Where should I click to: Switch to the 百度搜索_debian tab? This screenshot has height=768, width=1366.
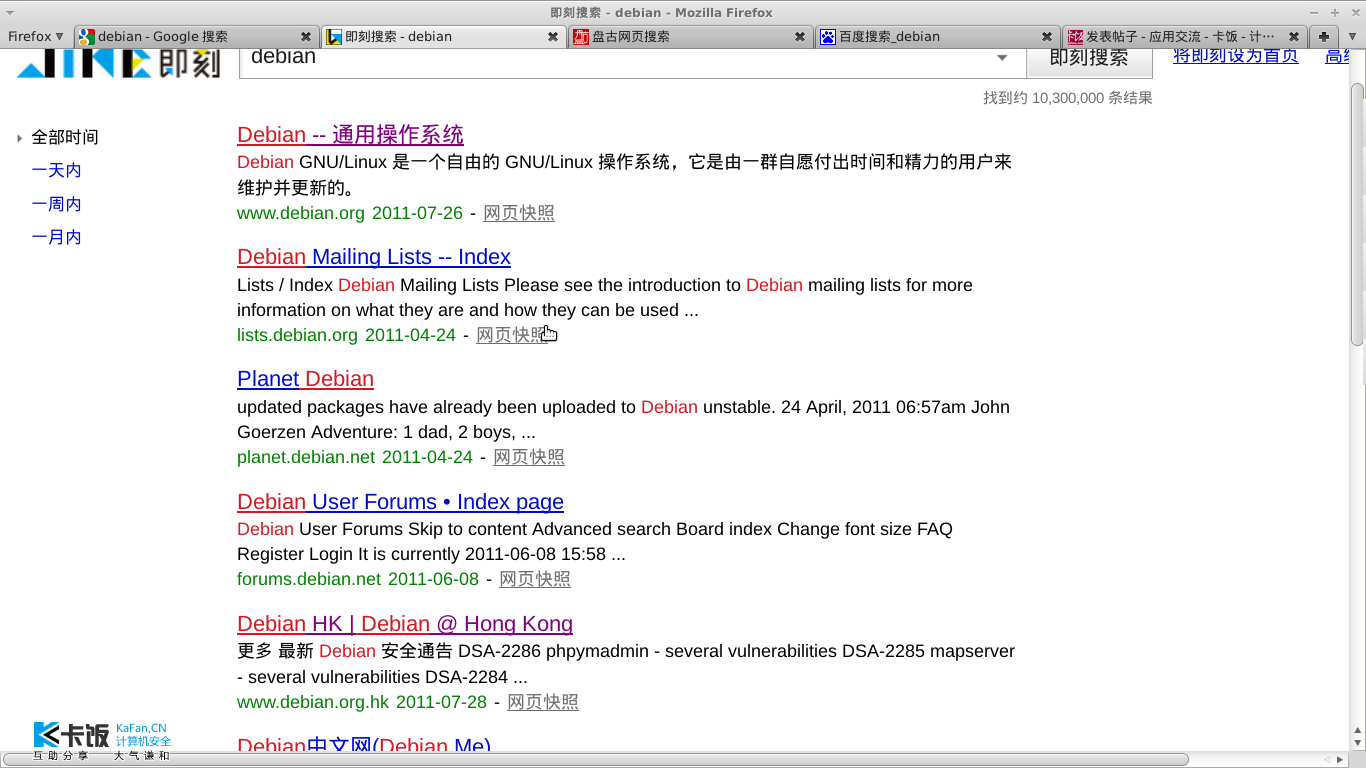[x=937, y=36]
